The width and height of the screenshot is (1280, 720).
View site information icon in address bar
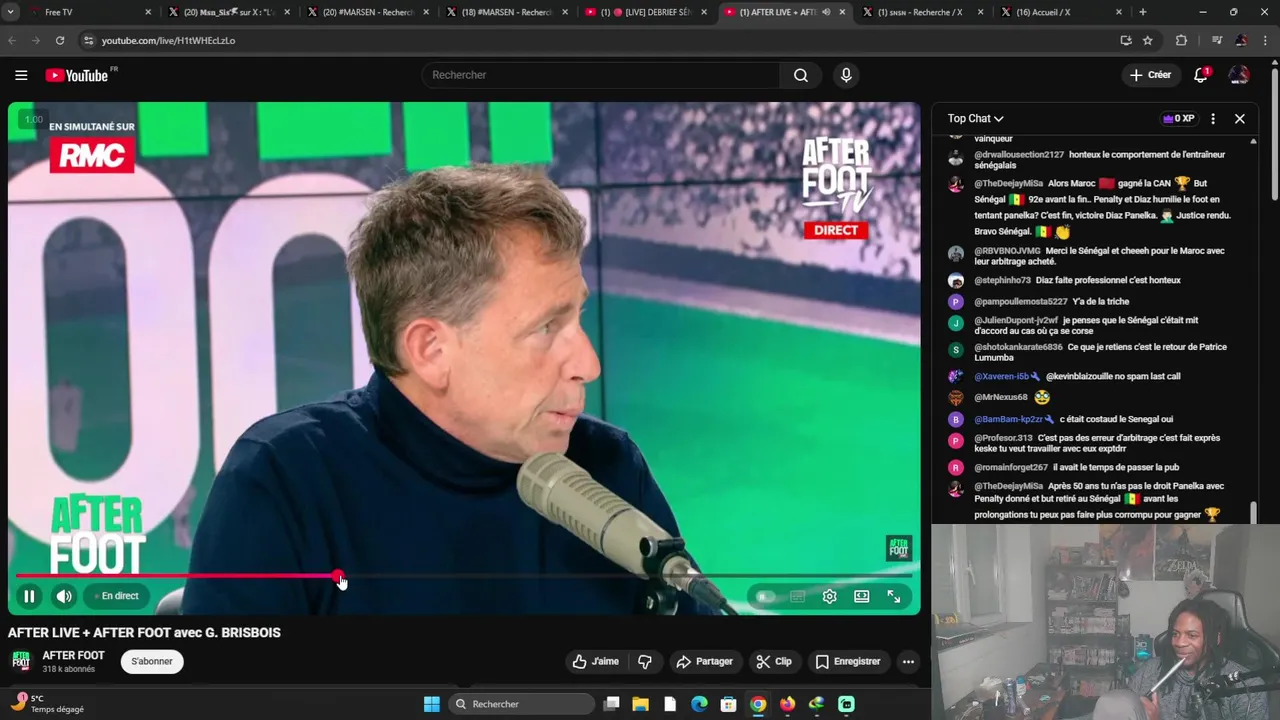click(x=88, y=40)
